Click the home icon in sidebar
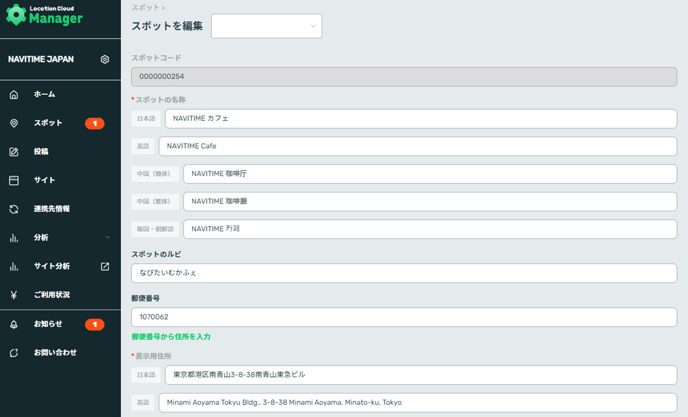This screenshot has height=417, width=688. 14,94
